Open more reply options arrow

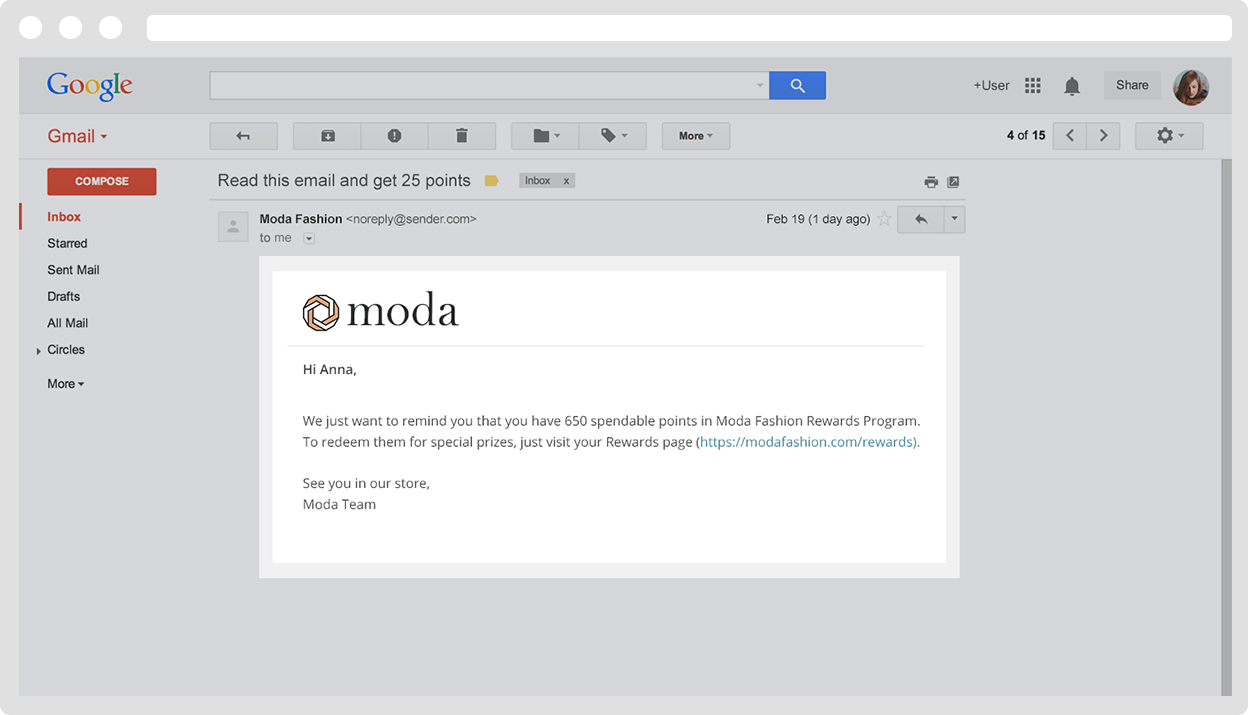click(x=955, y=219)
